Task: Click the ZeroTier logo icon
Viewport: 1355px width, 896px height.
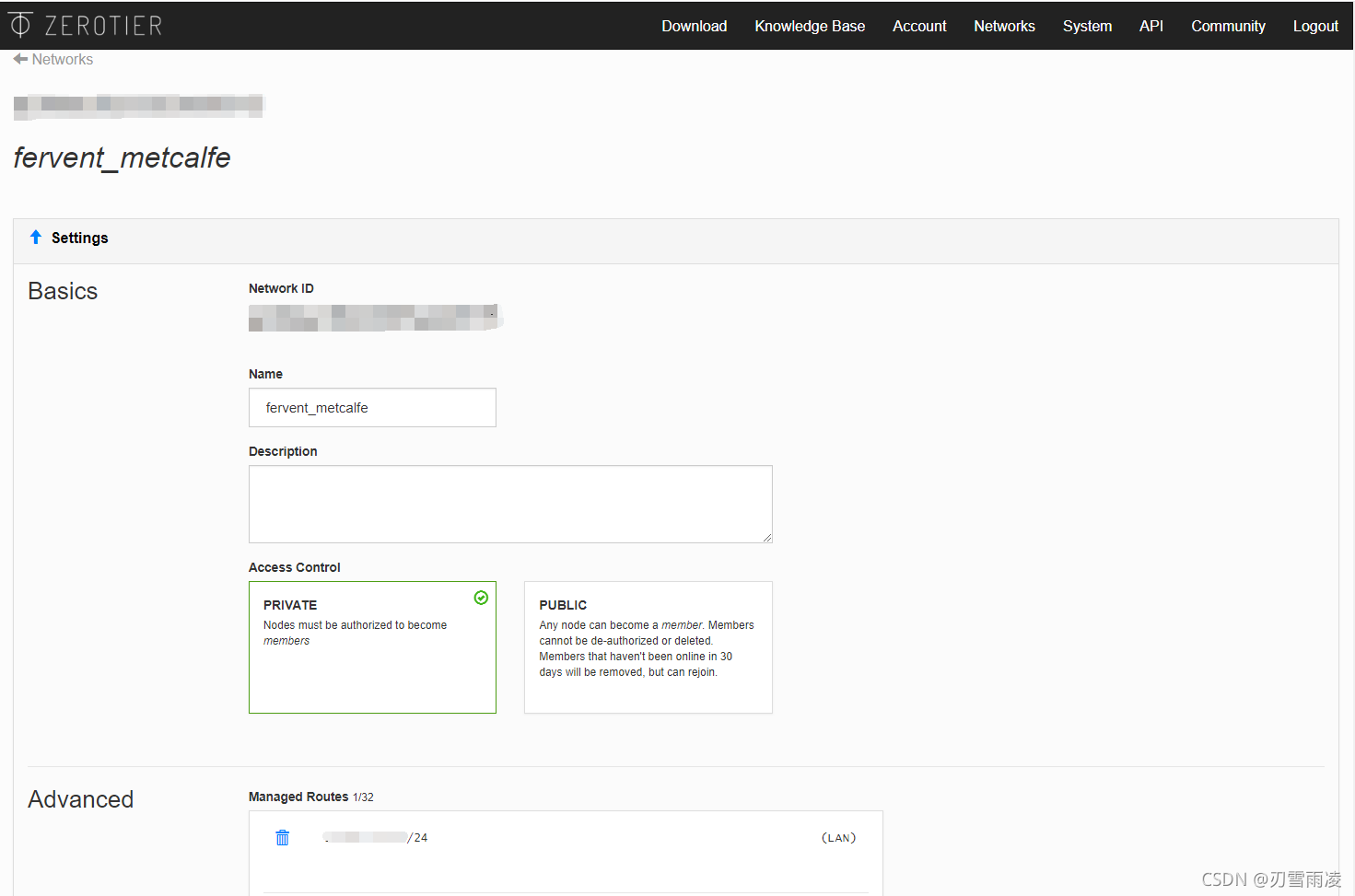Action: click(x=19, y=25)
